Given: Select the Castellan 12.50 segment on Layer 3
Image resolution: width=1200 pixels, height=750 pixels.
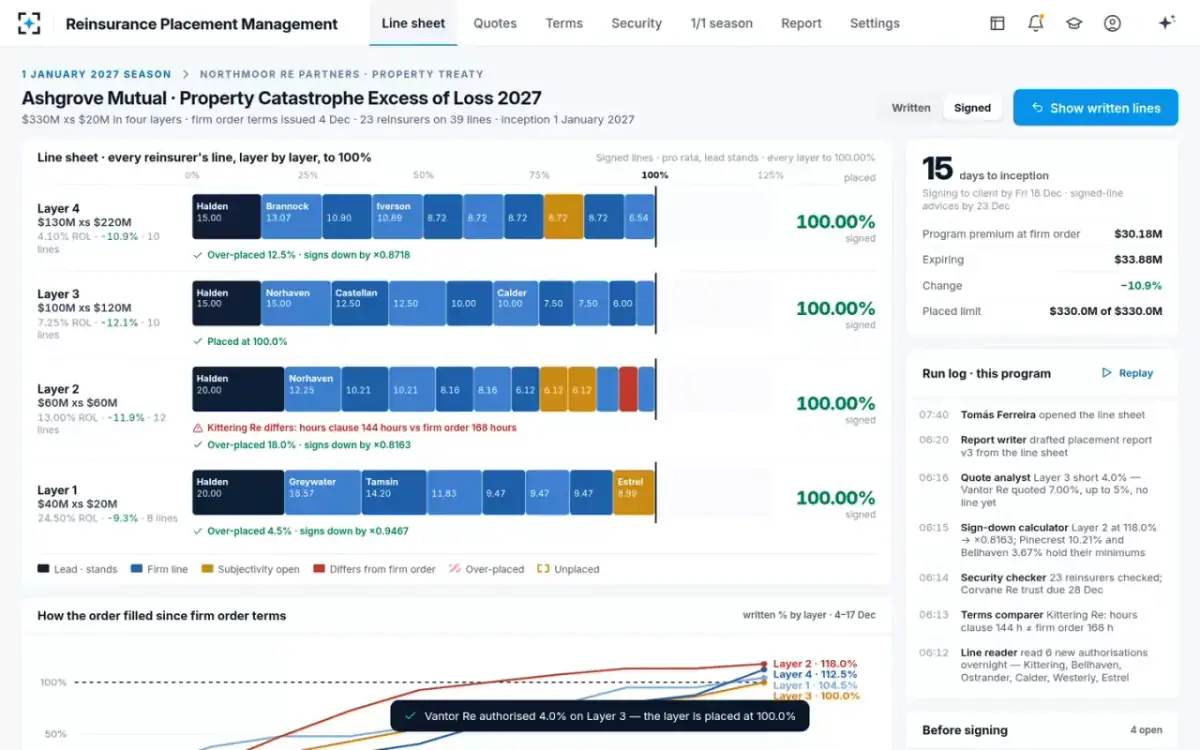Looking at the screenshot, I should [x=359, y=303].
